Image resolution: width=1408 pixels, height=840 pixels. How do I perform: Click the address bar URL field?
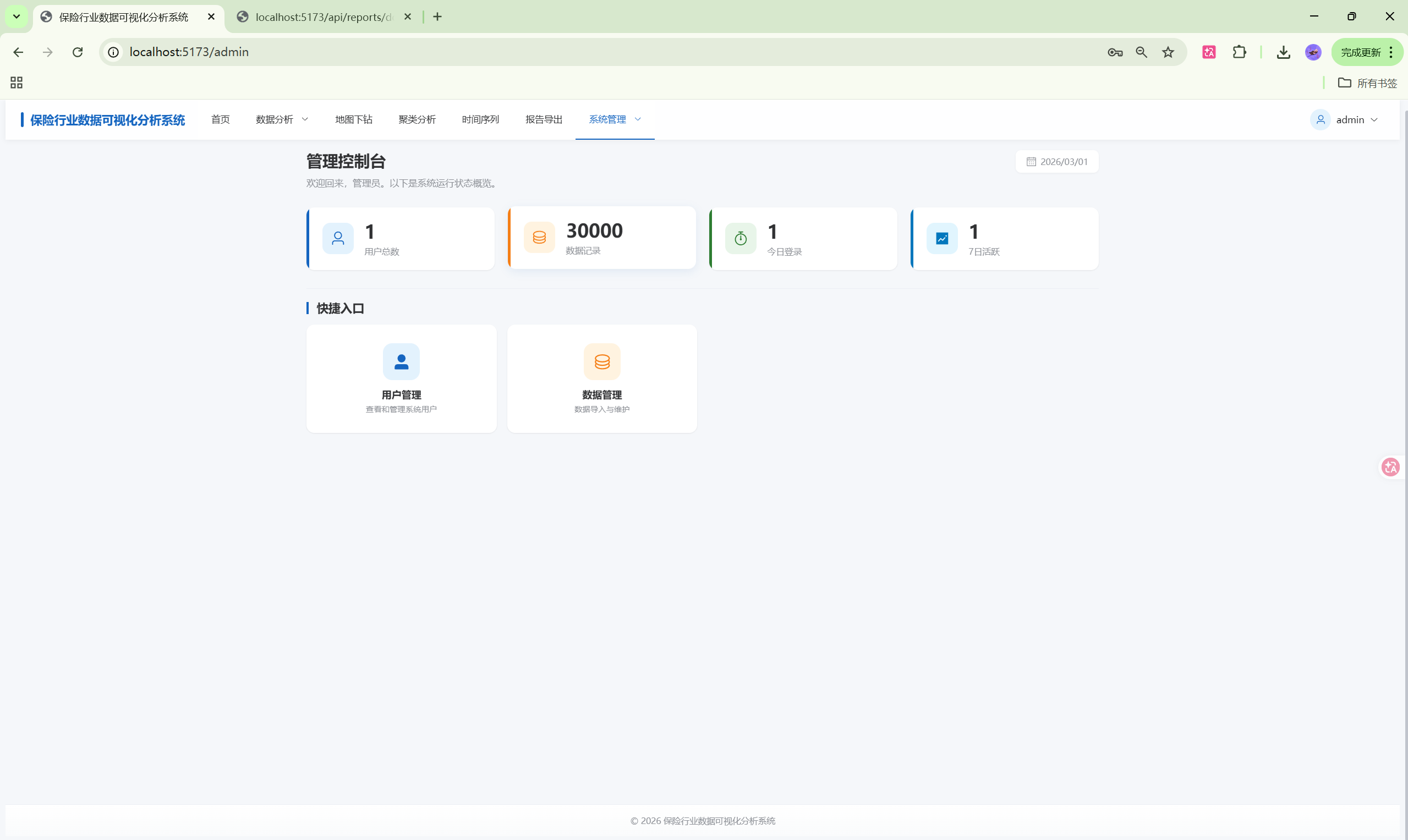(x=189, y=52)
